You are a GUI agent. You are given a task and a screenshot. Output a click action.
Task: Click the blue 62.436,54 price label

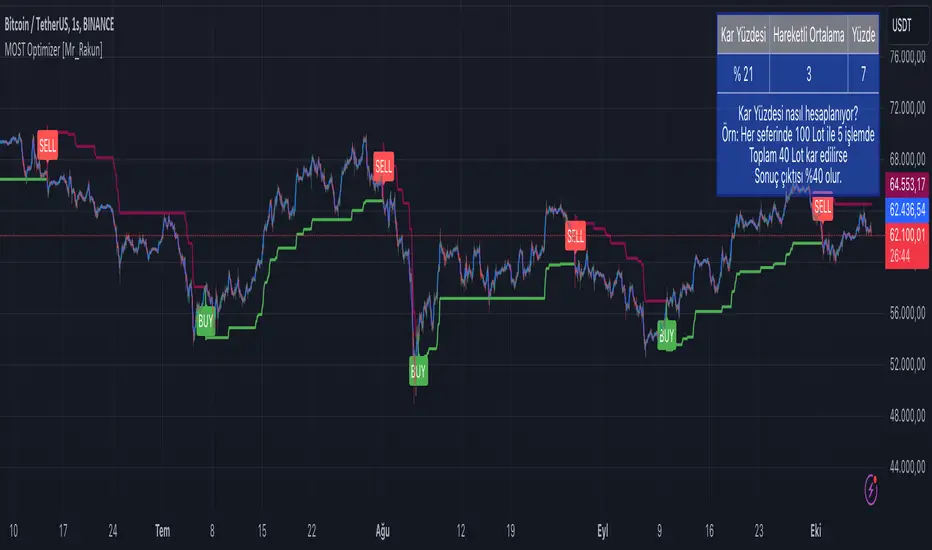908,209
